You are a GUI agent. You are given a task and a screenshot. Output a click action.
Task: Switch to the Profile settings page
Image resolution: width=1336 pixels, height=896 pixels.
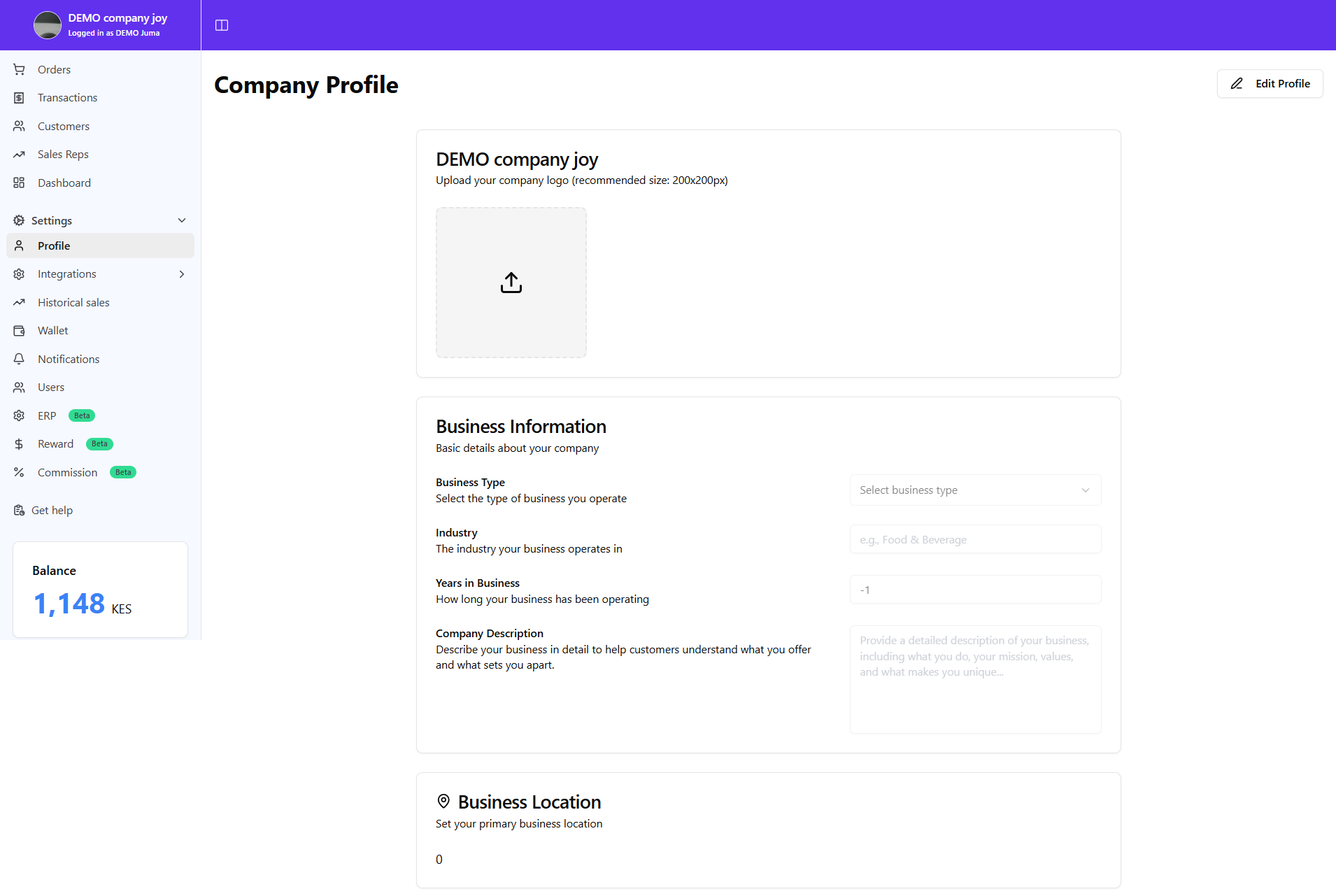[54, 246]
